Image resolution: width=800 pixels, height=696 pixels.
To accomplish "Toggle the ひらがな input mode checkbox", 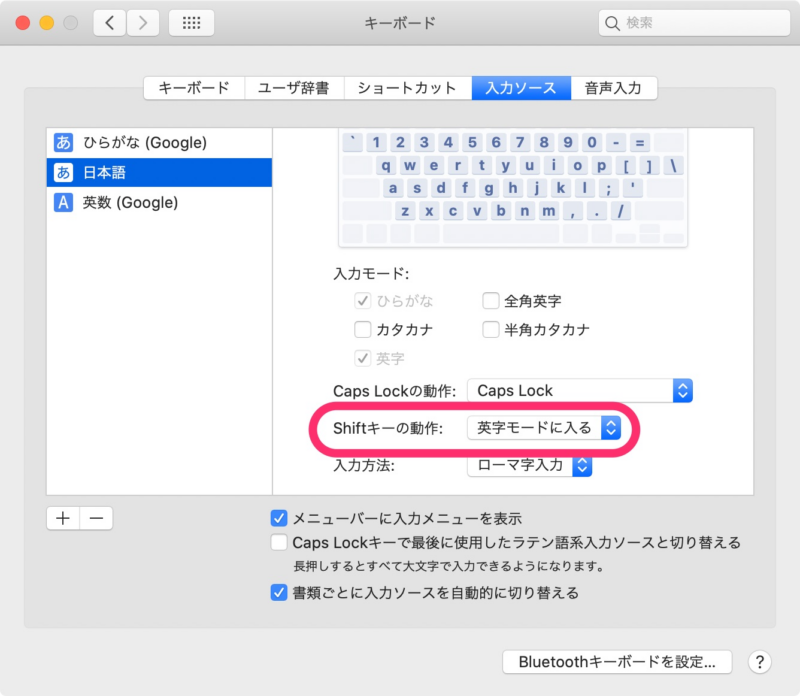I will 362,301.
